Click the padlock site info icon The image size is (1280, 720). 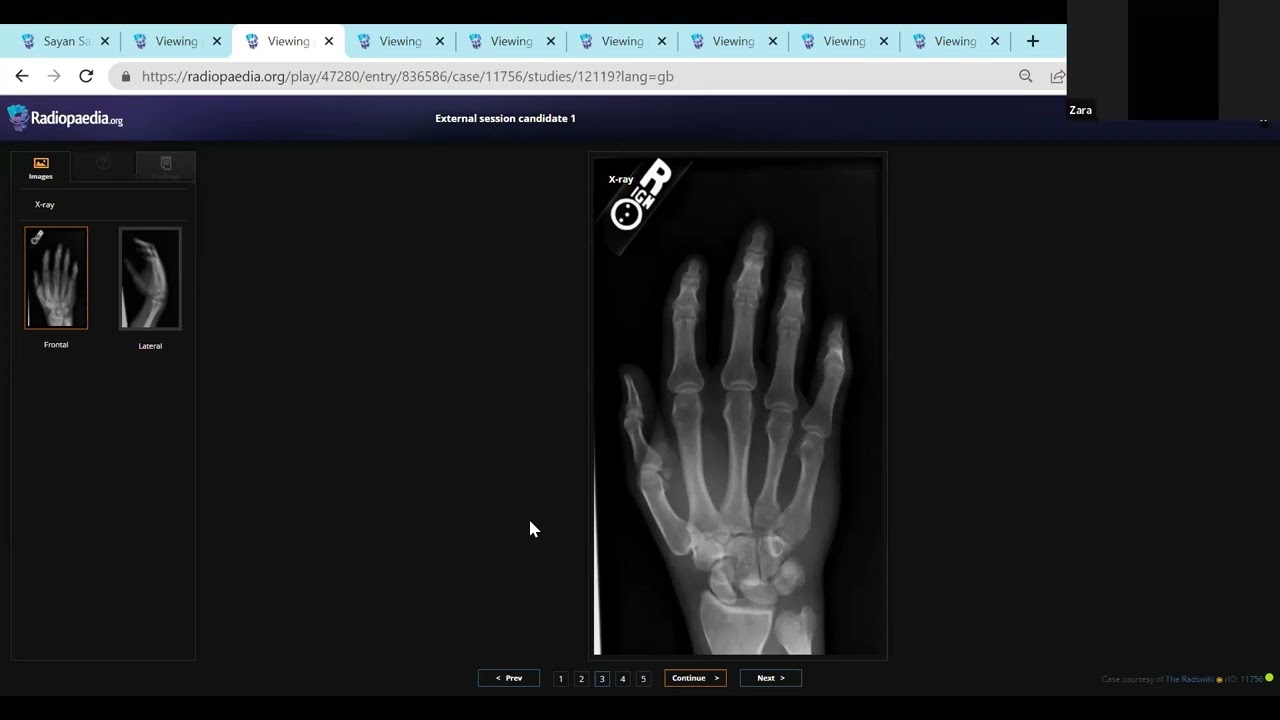tap(126, 76)
